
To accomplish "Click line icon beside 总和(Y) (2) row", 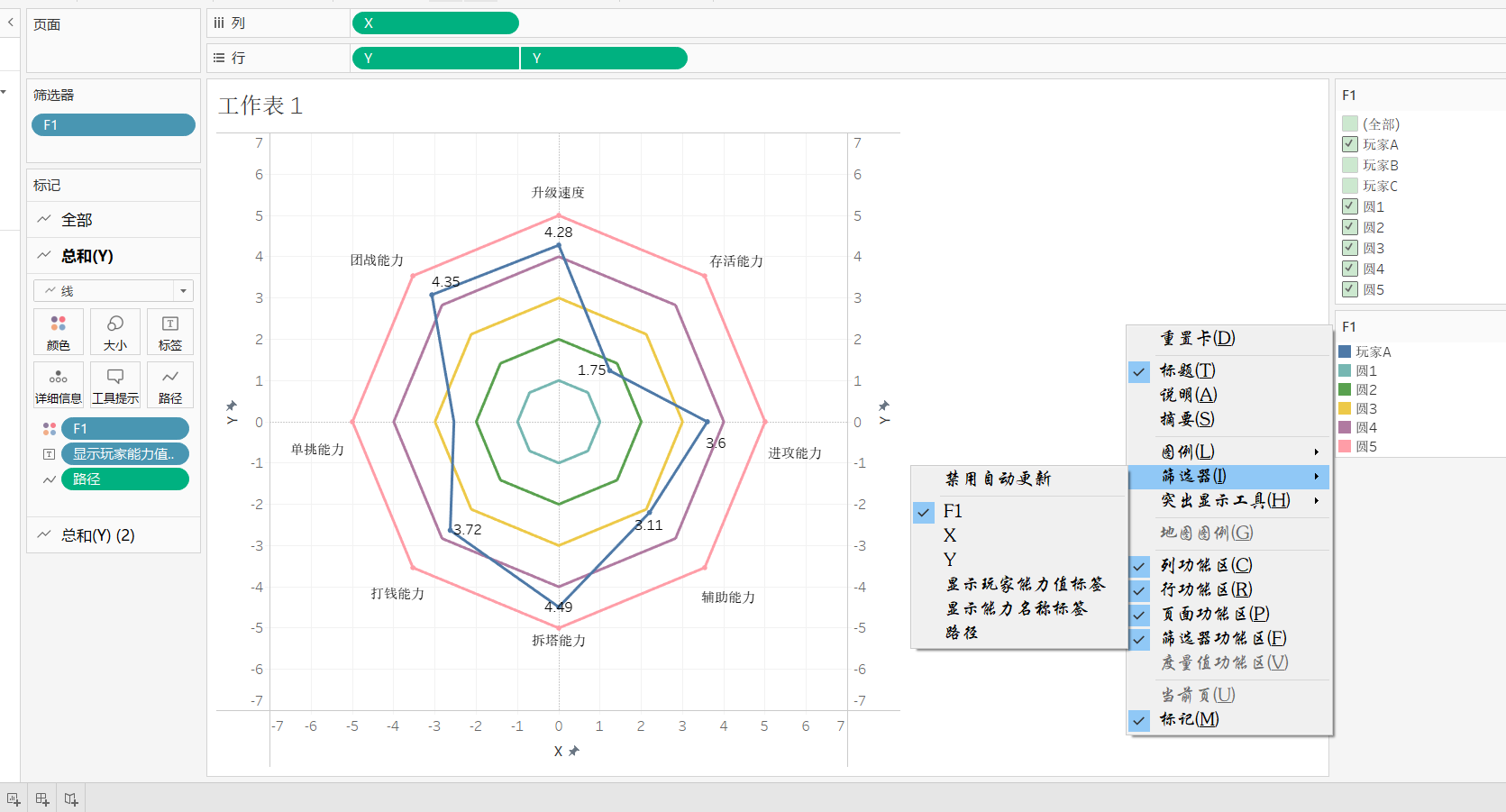I will tap(44, 534).
